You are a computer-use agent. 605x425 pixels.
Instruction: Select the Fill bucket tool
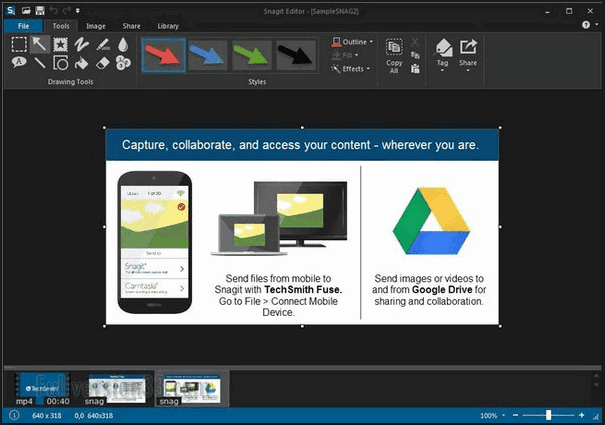tap(81, 63)
